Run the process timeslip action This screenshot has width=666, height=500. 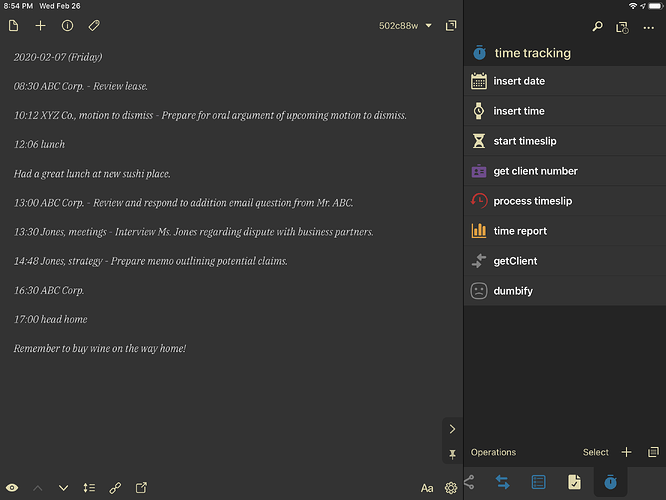click(564, 201)
